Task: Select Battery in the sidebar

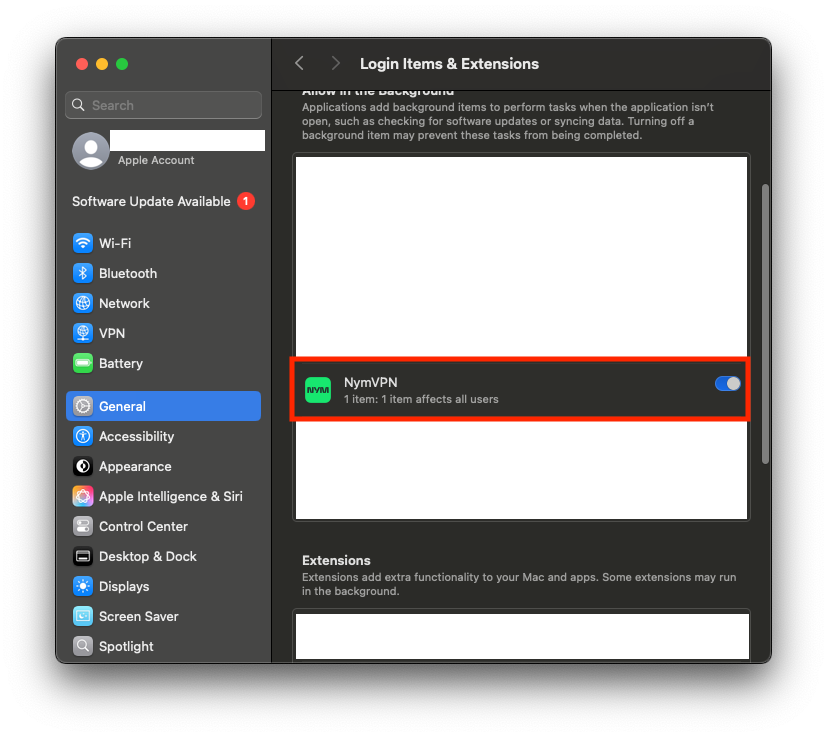Action: (x=121, y=363)
